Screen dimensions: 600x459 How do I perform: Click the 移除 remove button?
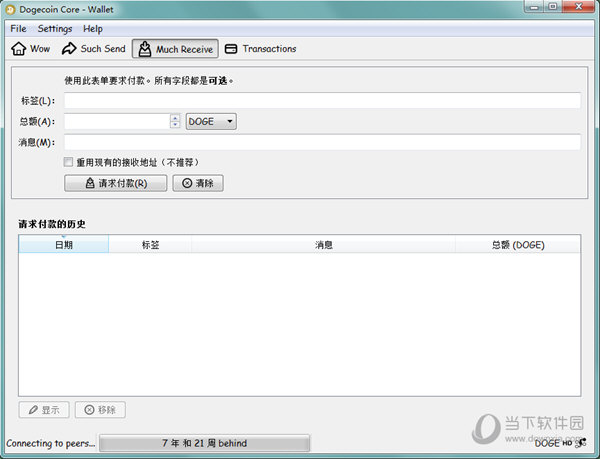click(x=100, y=410)
